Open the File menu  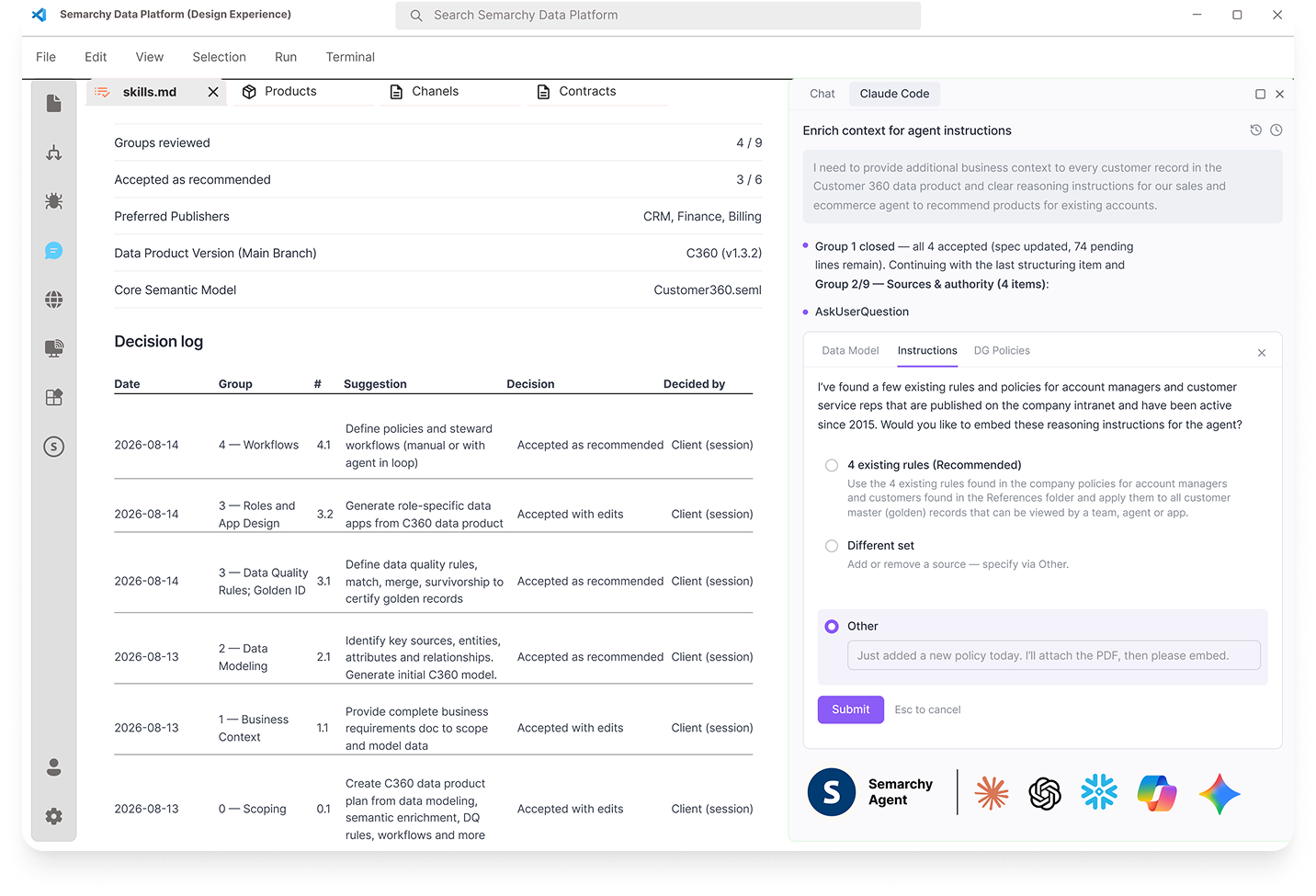tap(46, 57)
